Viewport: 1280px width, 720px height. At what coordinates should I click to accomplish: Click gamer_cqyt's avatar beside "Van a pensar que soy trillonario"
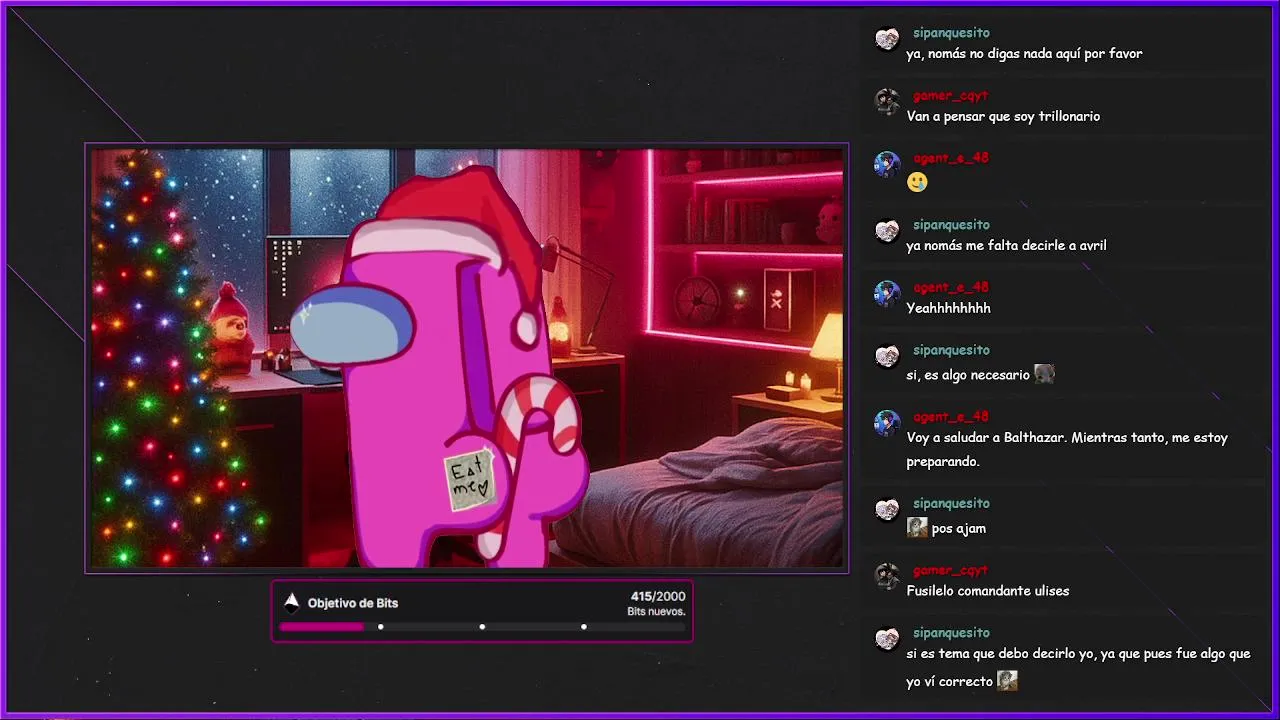[887, 101]
